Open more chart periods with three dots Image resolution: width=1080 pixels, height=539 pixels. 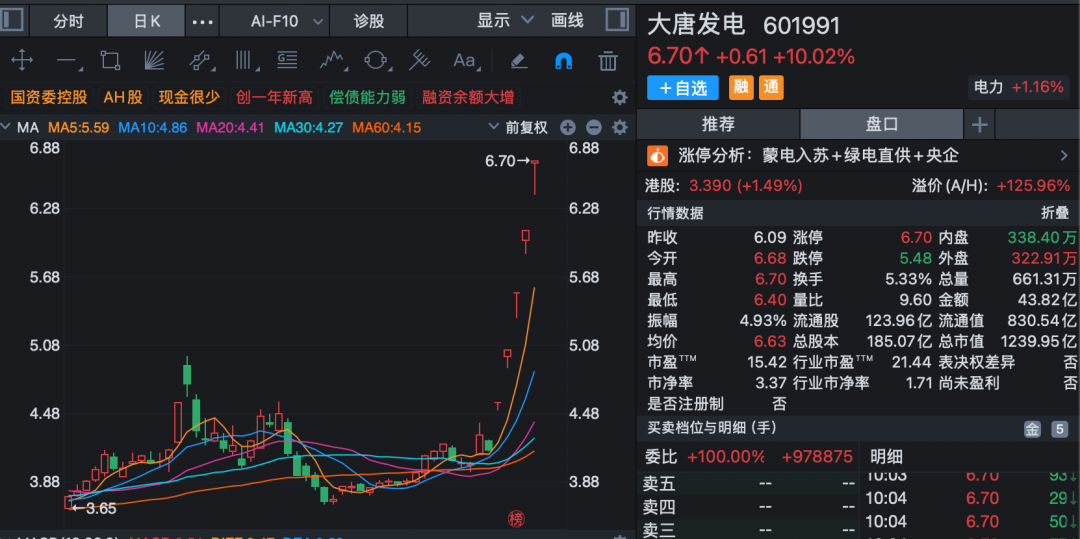point(202,21)
